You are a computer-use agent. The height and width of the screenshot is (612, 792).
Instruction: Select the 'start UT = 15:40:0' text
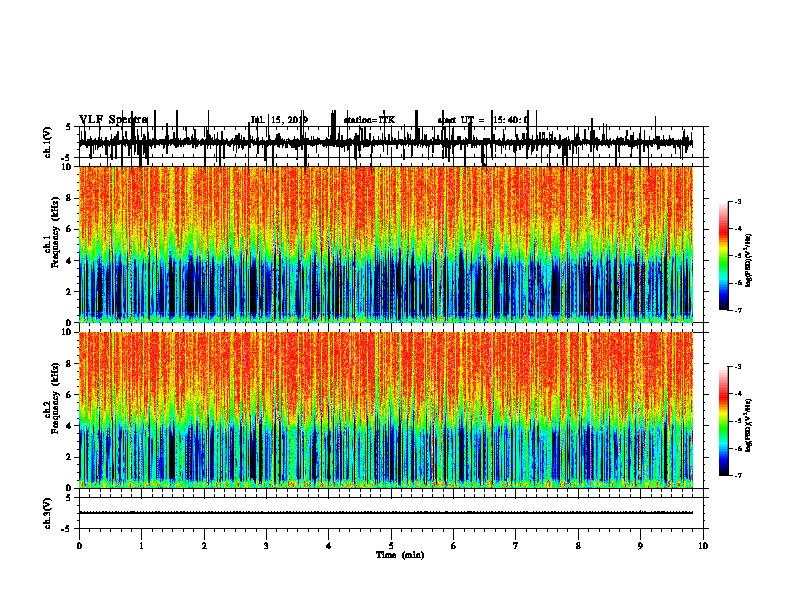[483, 120]
